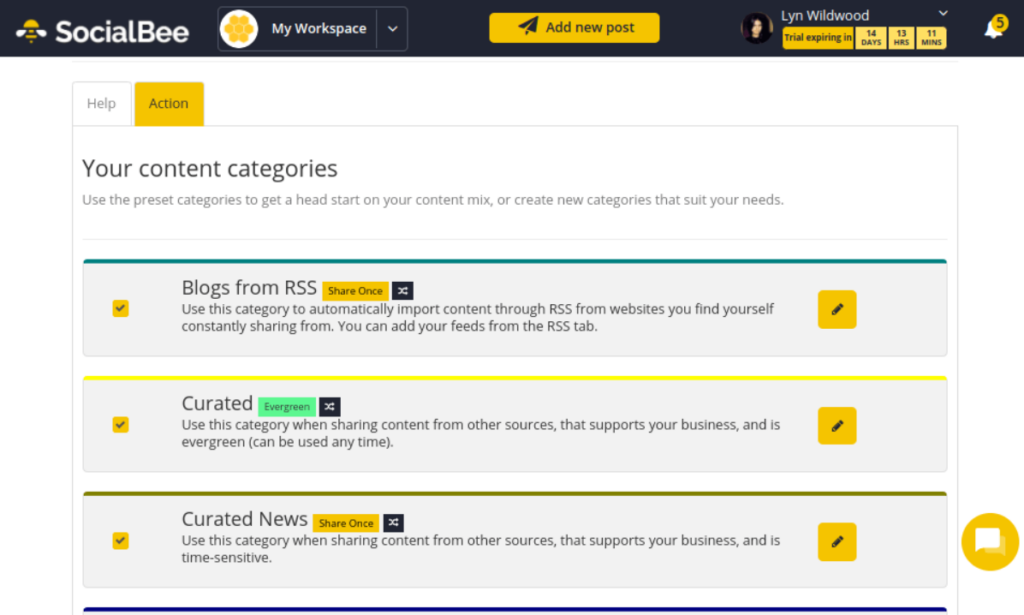Viewport: 1024px width, 615px height.
Task: Click Share Once tag on Curated News
Action: click(346, 523)
